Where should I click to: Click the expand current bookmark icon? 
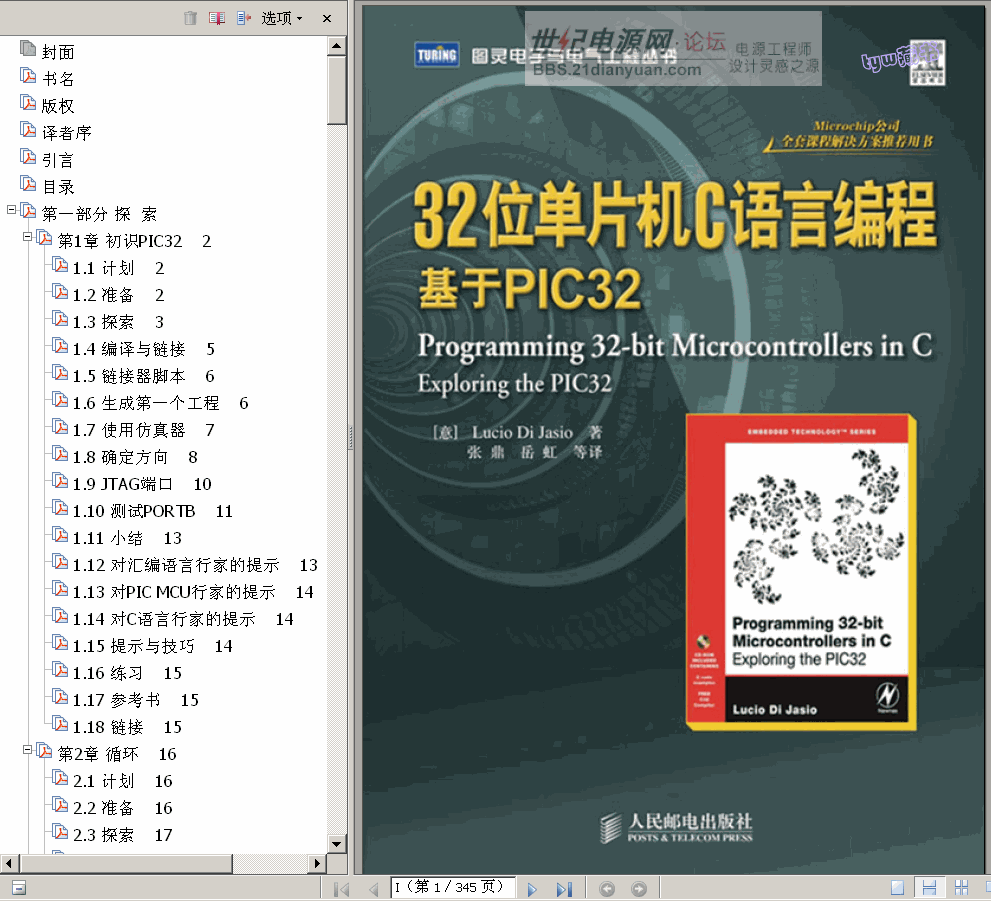pos(243,18)
